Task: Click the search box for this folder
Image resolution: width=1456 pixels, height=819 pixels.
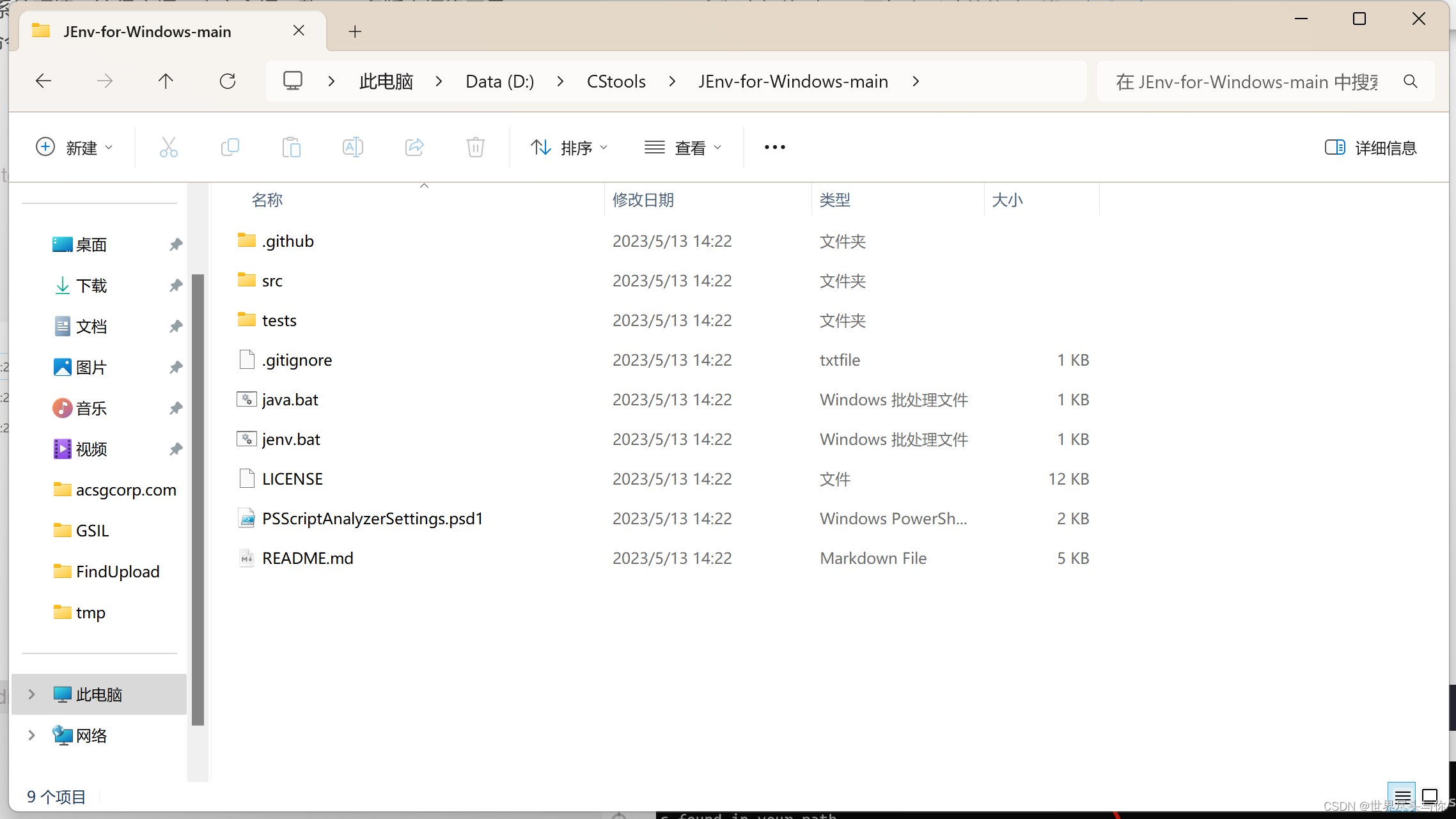Action: [1247, 81]
